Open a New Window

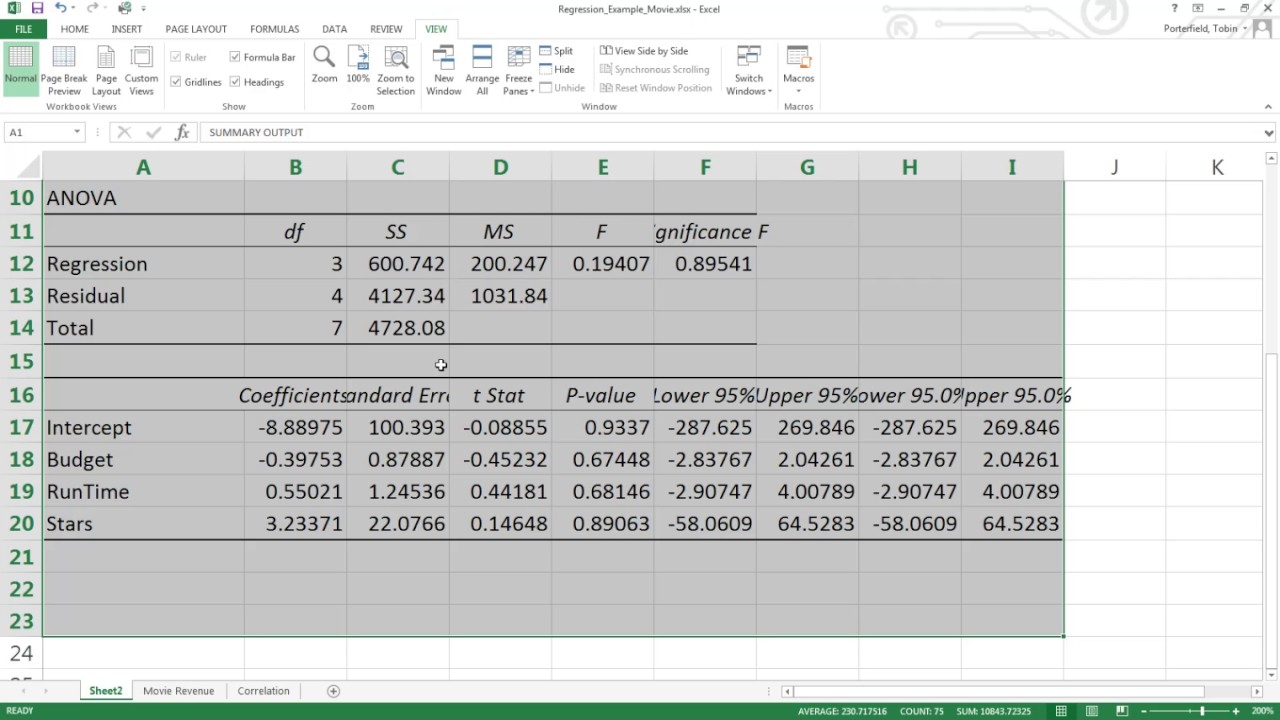coord(444,70)
